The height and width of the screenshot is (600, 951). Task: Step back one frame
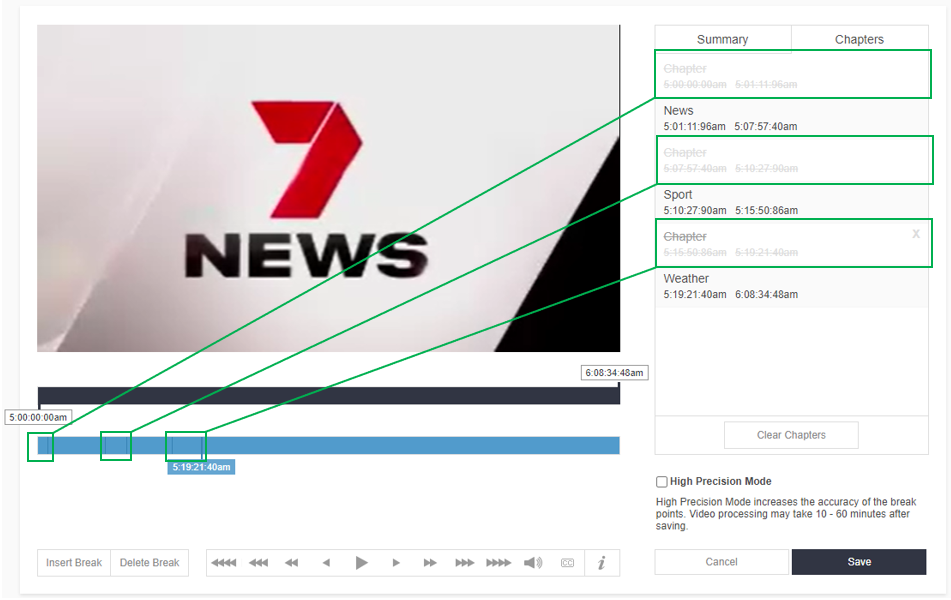(x=326, y=563)
